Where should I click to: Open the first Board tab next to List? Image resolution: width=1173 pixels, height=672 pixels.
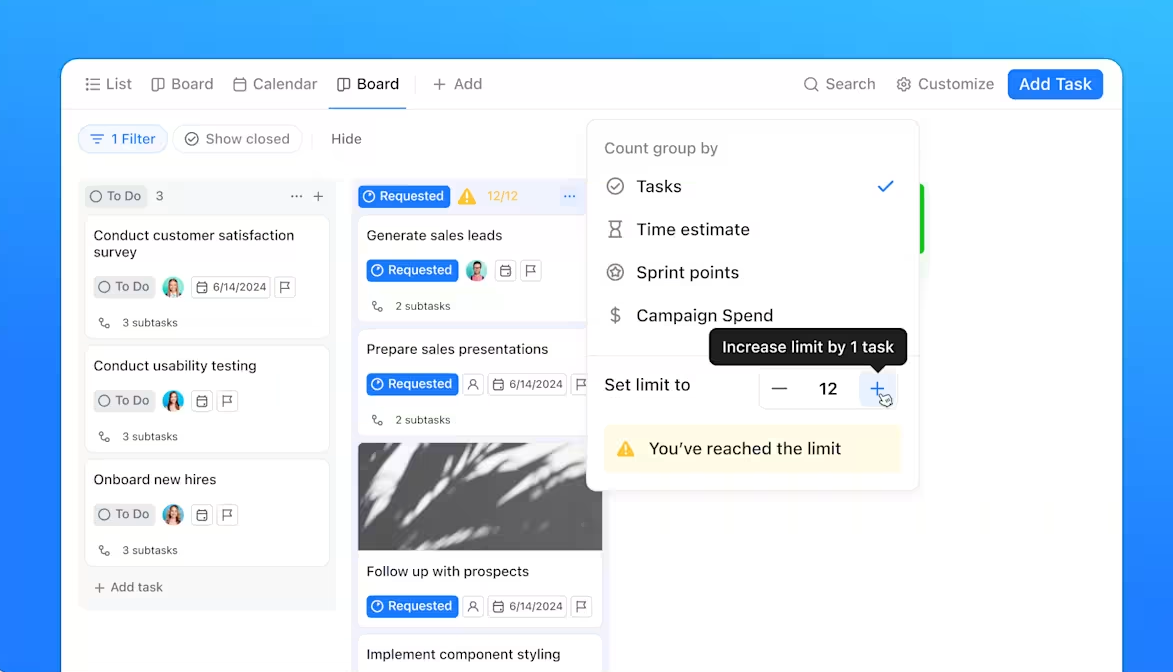click(183, 84)
